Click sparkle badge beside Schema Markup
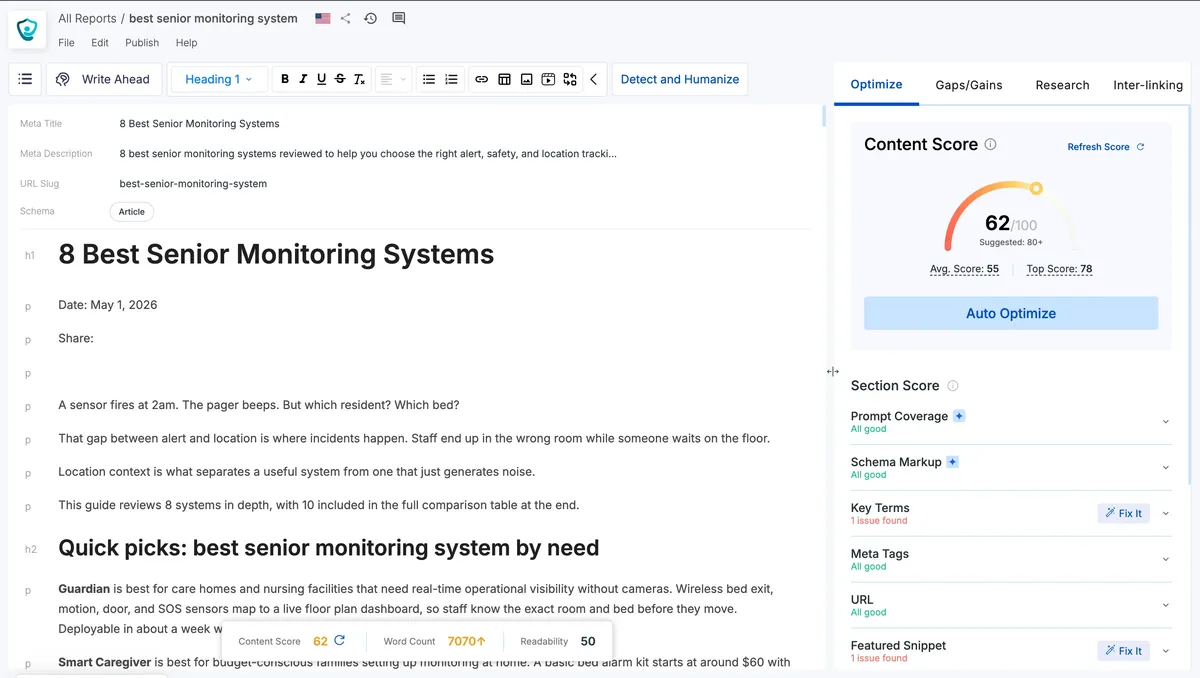1200x678 pixels. 952,462
